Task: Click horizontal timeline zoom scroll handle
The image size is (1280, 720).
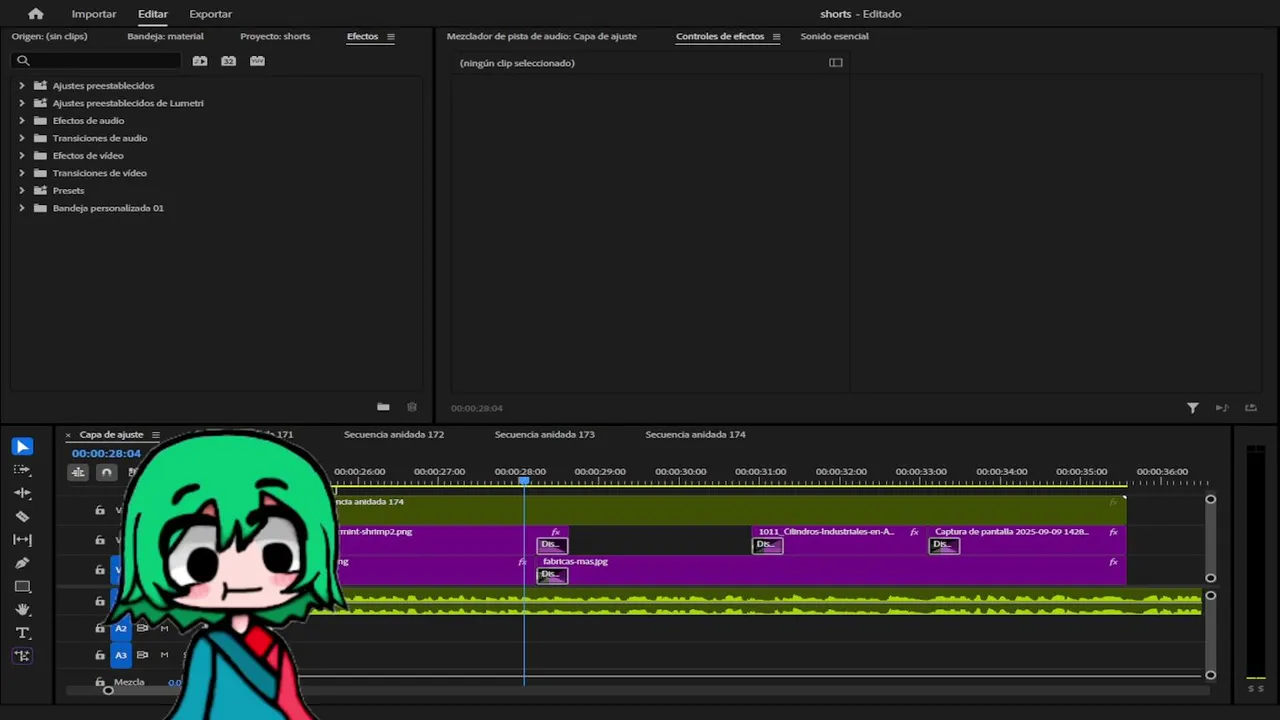Action: tap(108, 690)
